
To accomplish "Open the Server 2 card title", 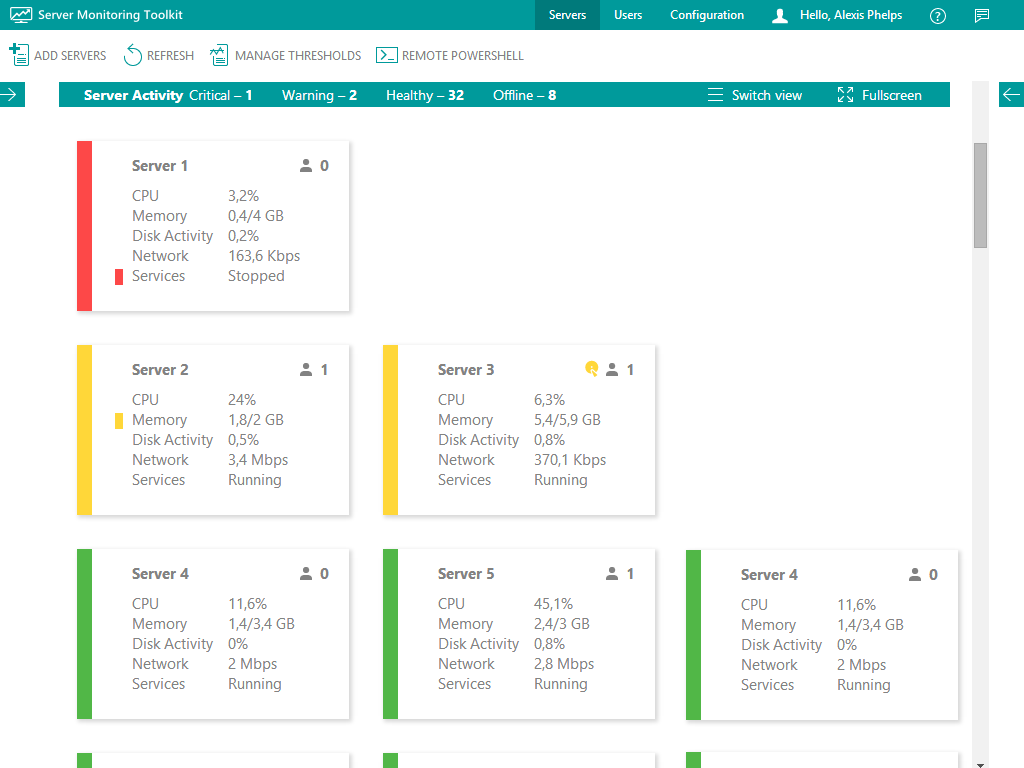I will 160,370.
